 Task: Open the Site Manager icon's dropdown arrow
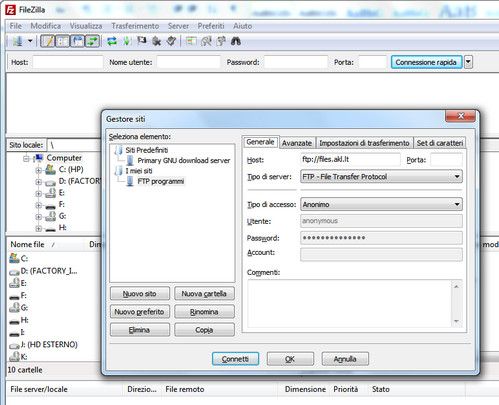pyautogui.click(x=30, y=41)
